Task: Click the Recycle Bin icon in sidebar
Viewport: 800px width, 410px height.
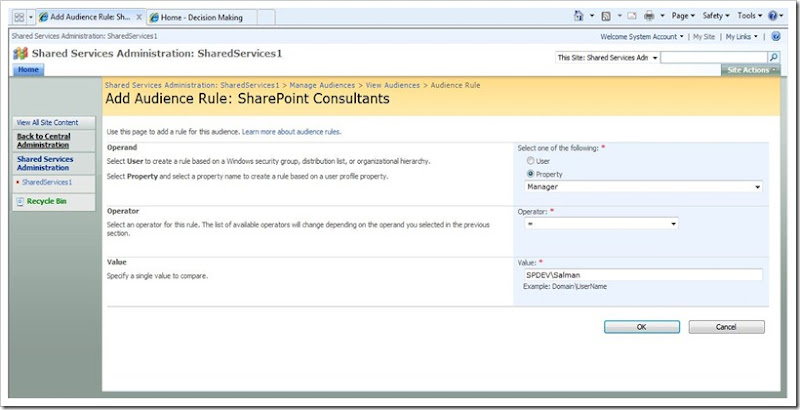Action: tap(20, 201)
